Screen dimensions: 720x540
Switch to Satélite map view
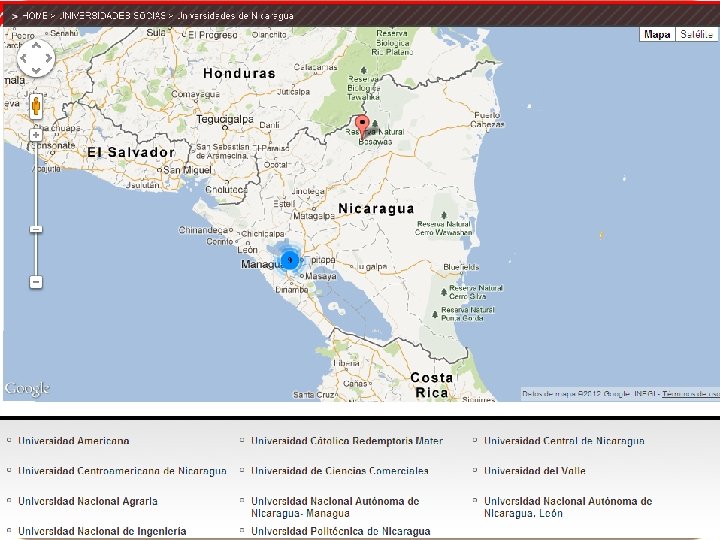(696, 34)
